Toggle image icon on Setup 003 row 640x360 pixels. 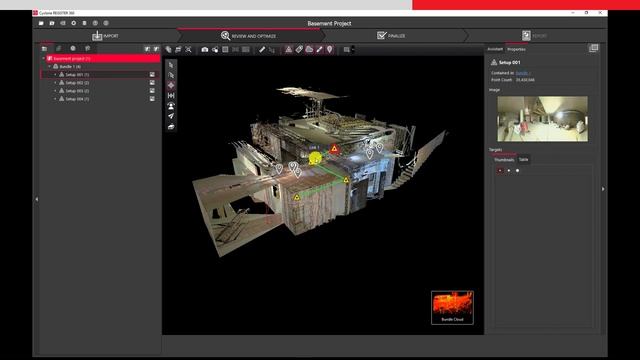152,91
